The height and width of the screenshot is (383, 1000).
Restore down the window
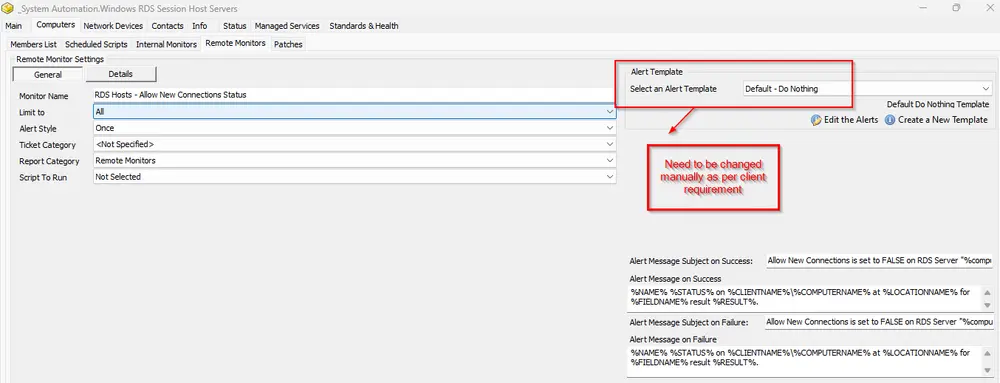pyautogui.click(x=956, y=8)
